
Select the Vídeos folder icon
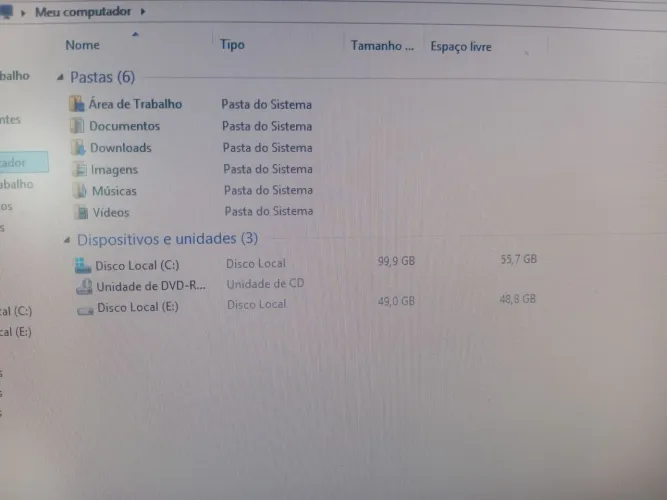click(81, 212)
